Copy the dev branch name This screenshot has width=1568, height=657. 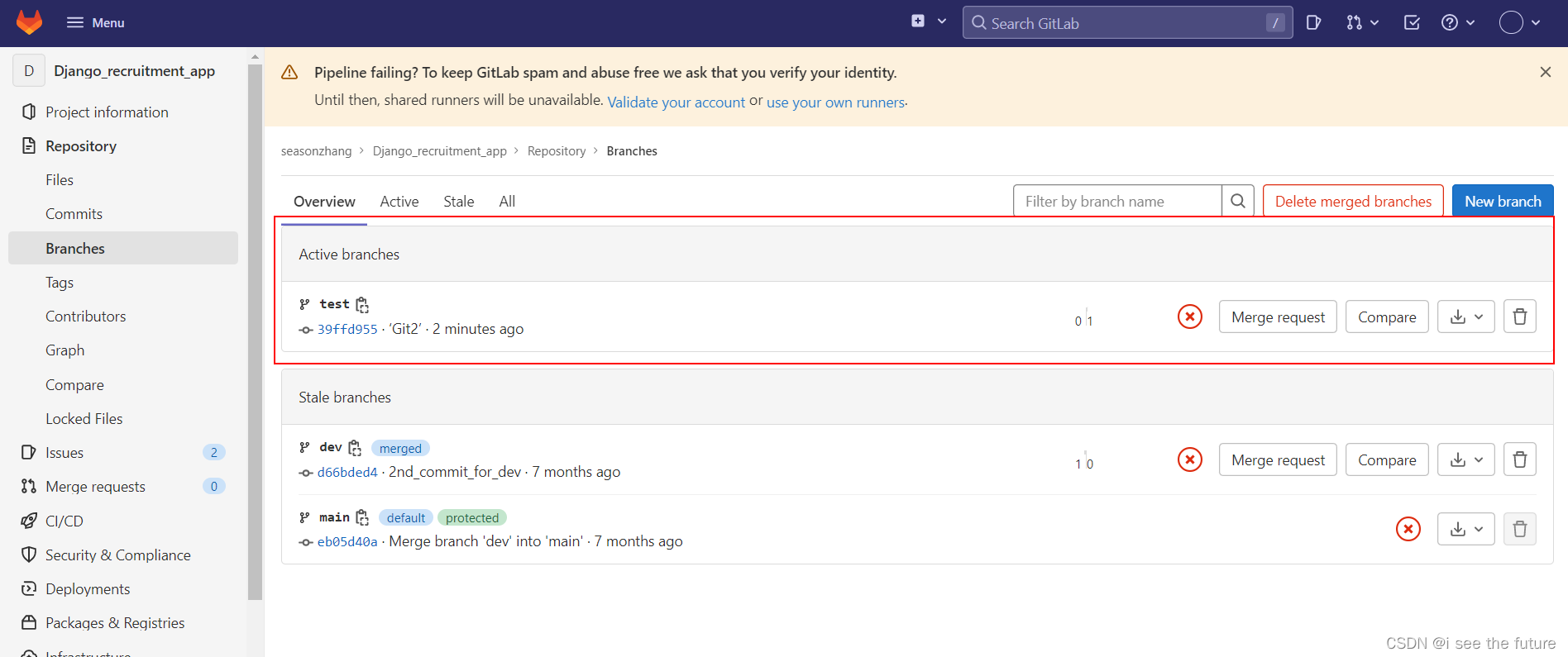pyautogui.click(x=355, y=448)
